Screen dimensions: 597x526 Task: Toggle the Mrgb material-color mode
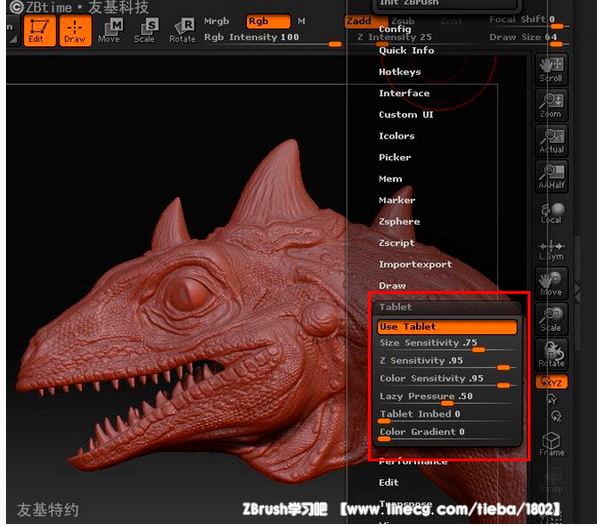217,21
